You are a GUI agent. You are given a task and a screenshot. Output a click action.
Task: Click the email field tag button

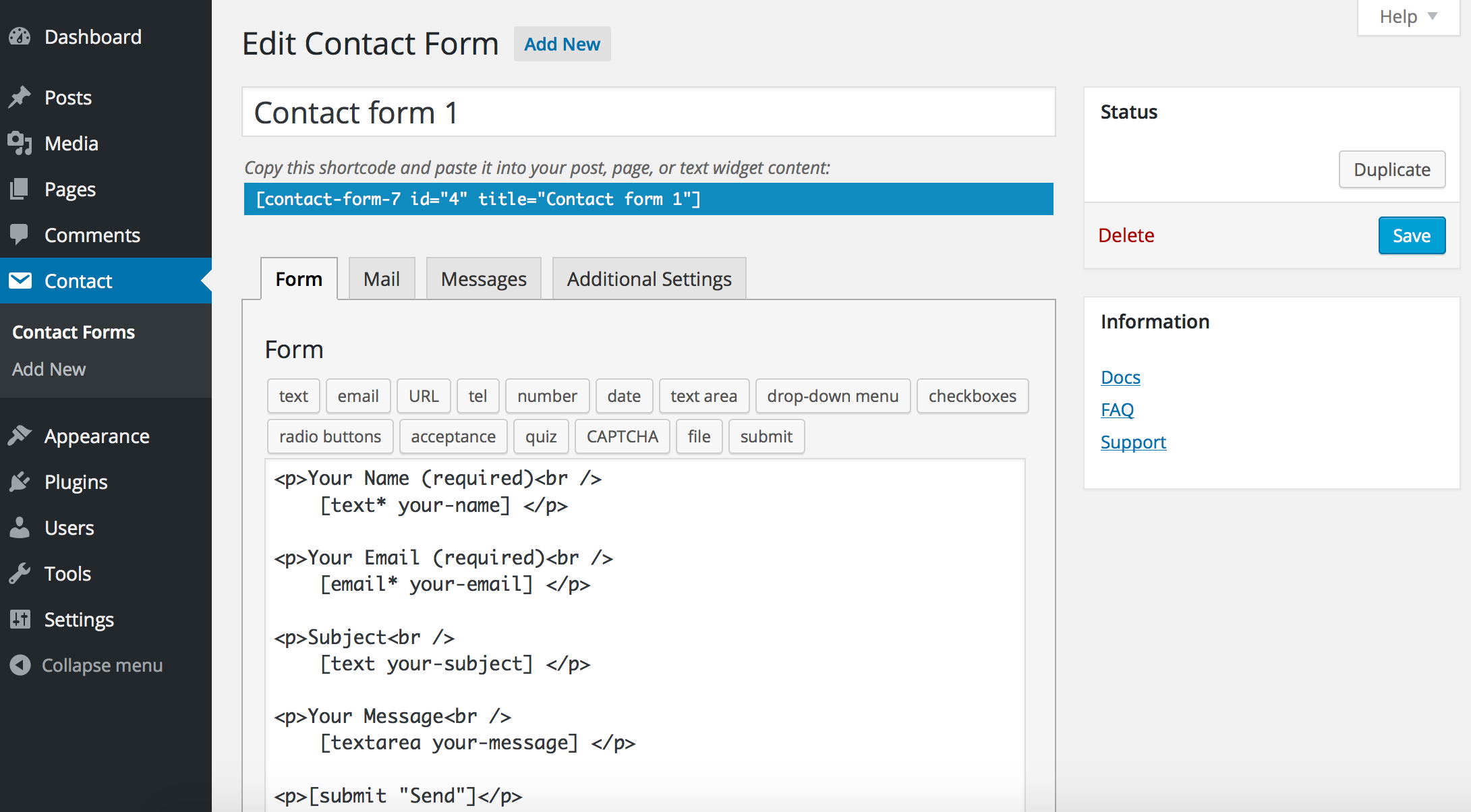(357, 396)
